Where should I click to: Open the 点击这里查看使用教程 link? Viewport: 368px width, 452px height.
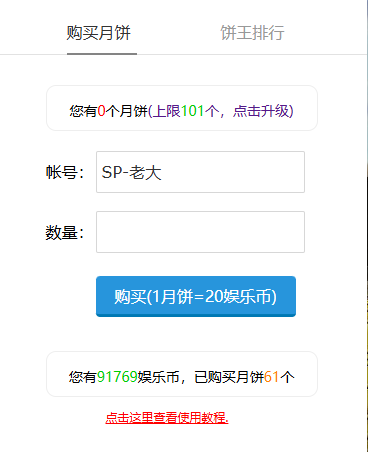point(167,418)
